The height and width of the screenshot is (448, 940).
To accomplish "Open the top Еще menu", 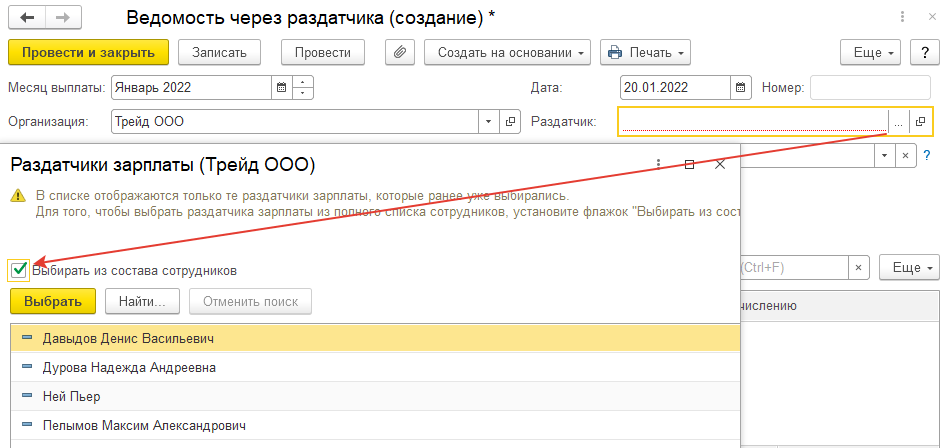I will tap(872, 52).
